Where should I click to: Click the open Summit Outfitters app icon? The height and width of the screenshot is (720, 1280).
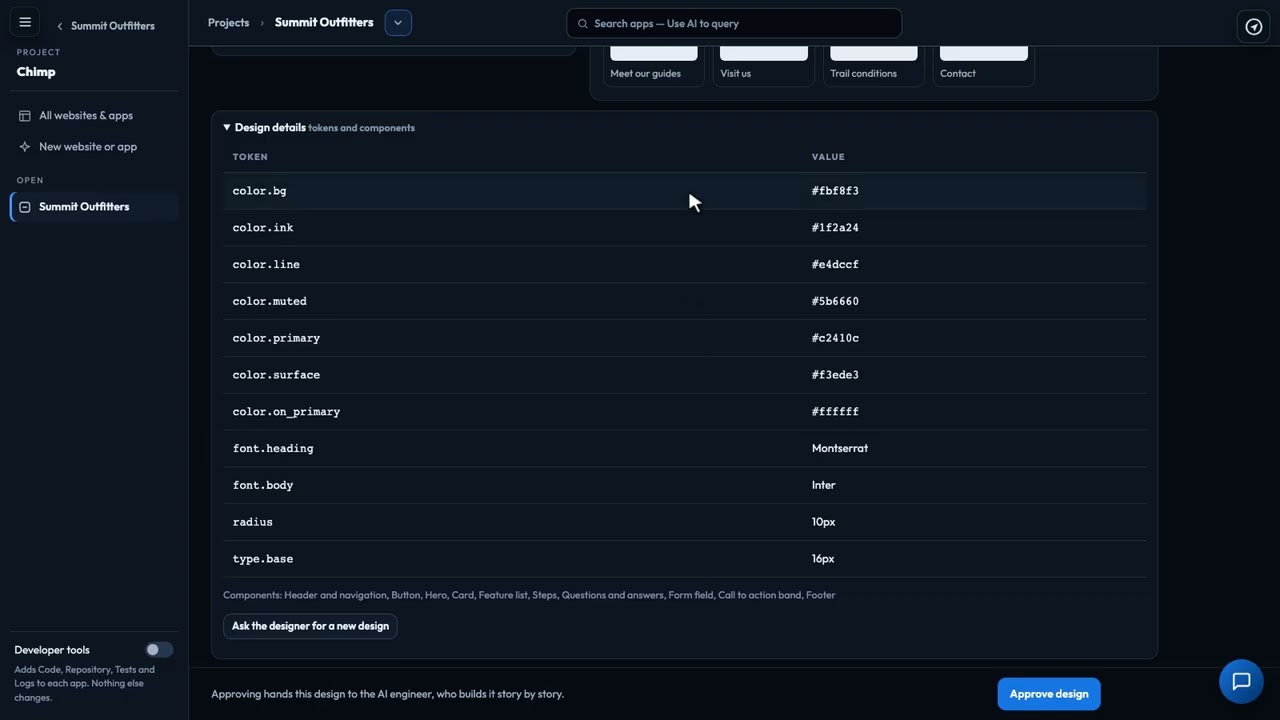click(x=25, y=207)
